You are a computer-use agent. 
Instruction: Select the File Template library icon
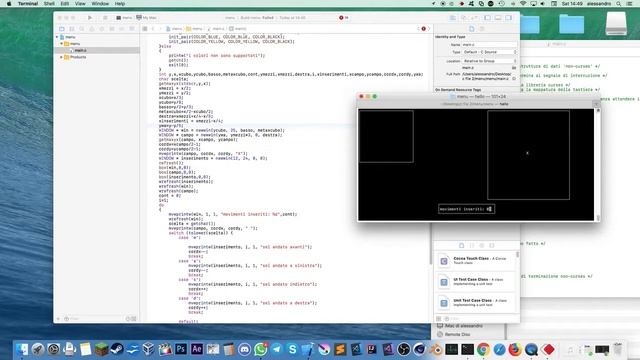462,245
